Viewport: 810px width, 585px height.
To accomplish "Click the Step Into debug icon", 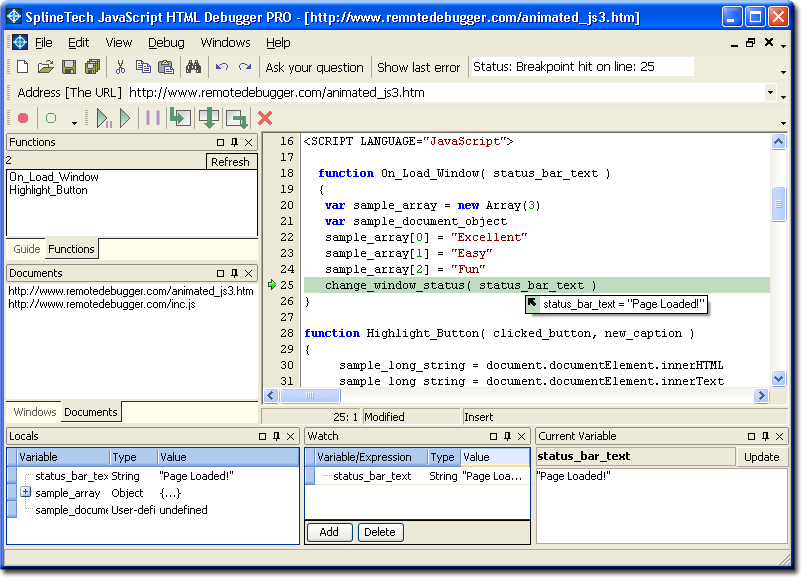I will click(x=180, y=118).
